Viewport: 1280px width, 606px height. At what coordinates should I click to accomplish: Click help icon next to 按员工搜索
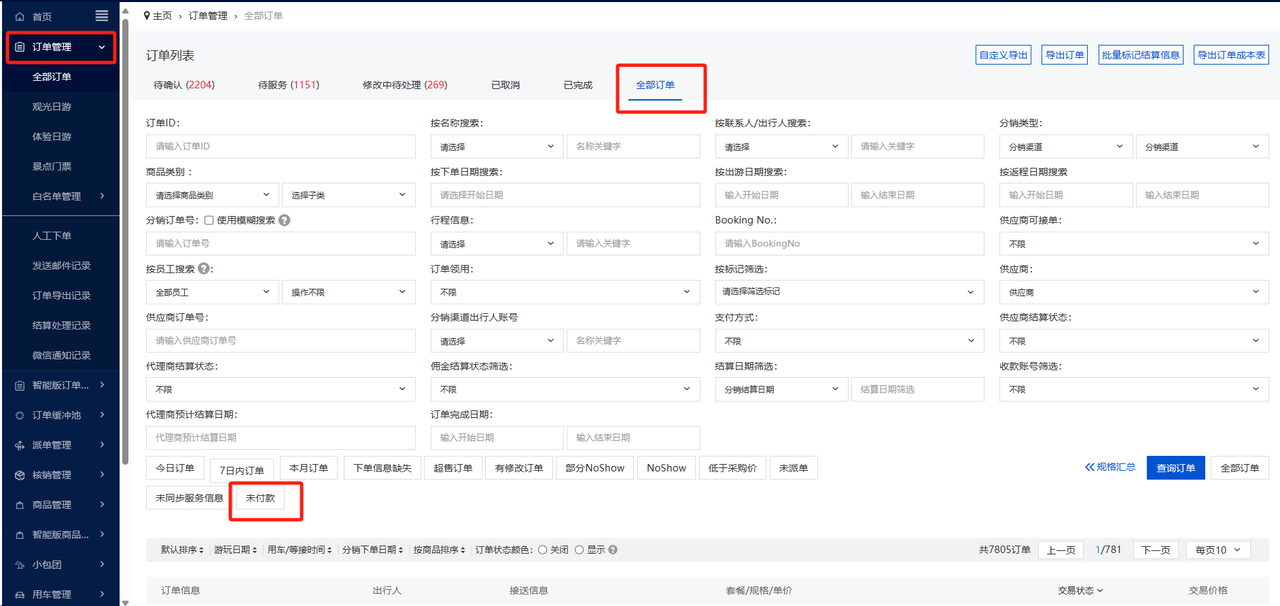(205, 269)
